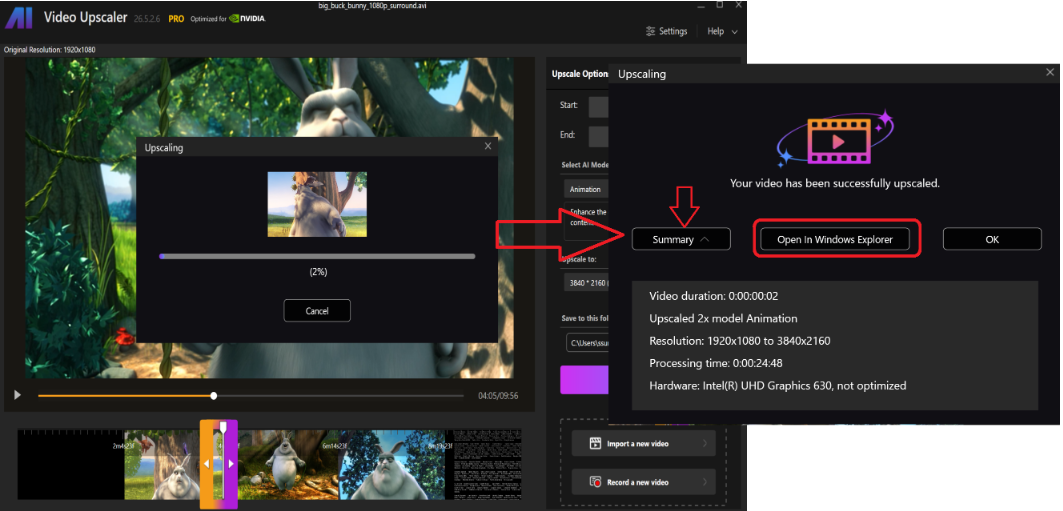Cancel the upscaling process
The width and height of the screenshot is (1063, 511).
[x=317, y=310]
